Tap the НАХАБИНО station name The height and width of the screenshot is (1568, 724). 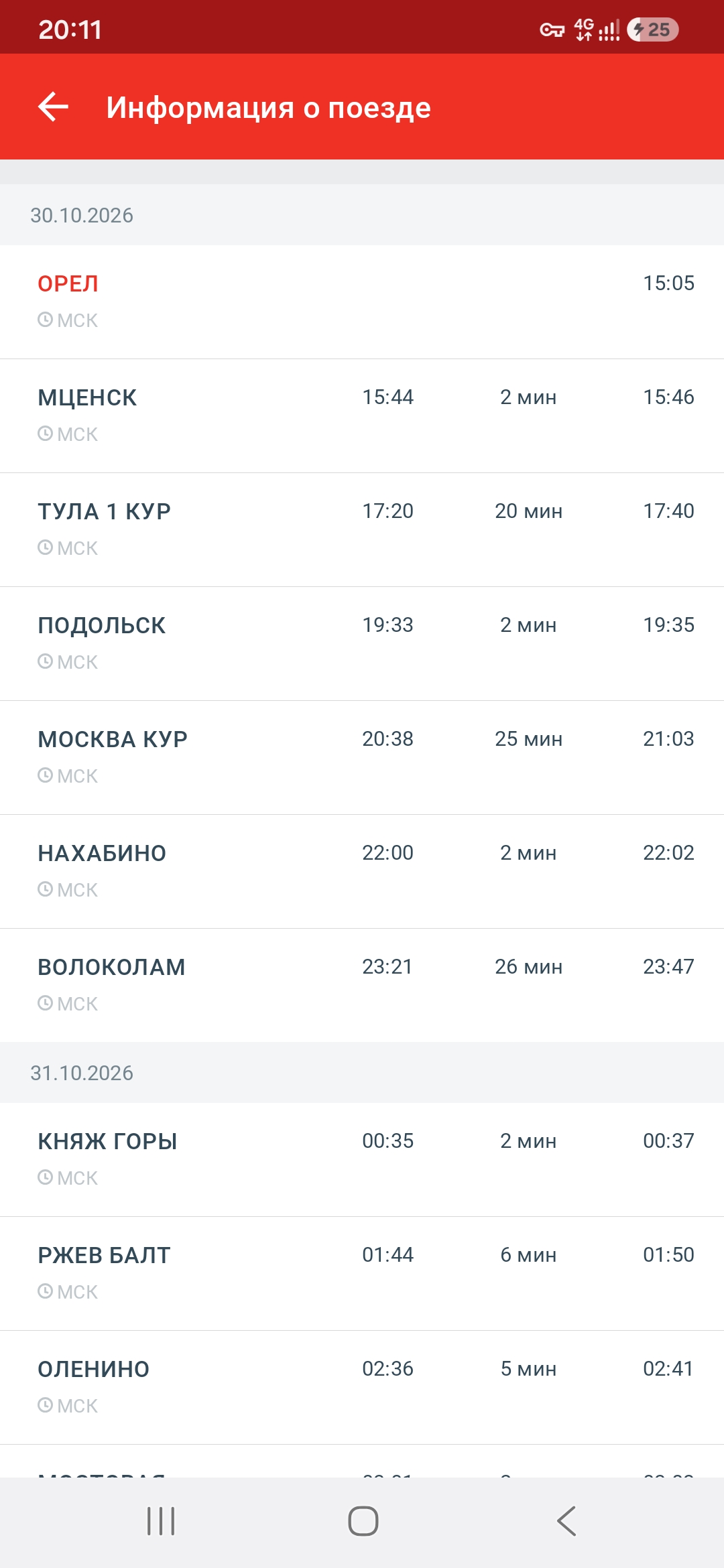tap(102, 853)
